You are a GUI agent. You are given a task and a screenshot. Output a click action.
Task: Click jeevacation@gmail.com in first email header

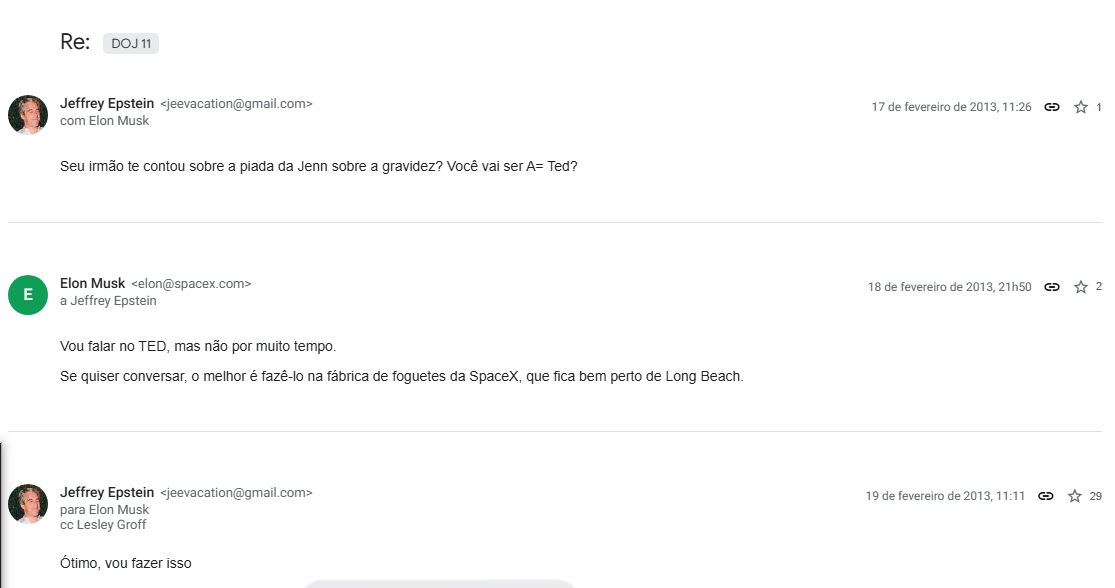tap(236, 104)
